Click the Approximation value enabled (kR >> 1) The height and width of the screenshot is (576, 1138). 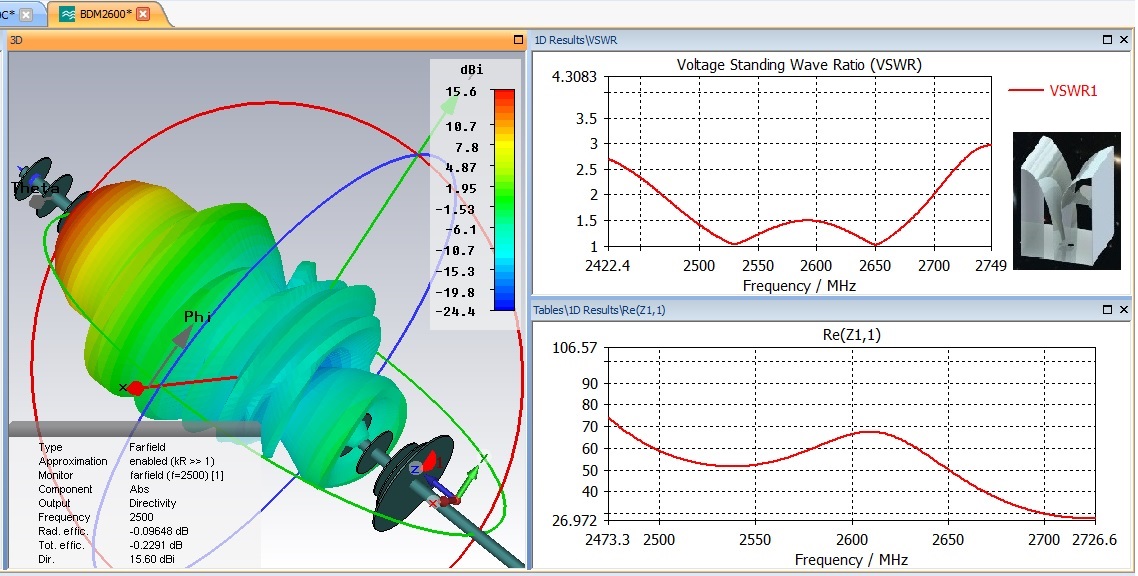click(172, 461)
